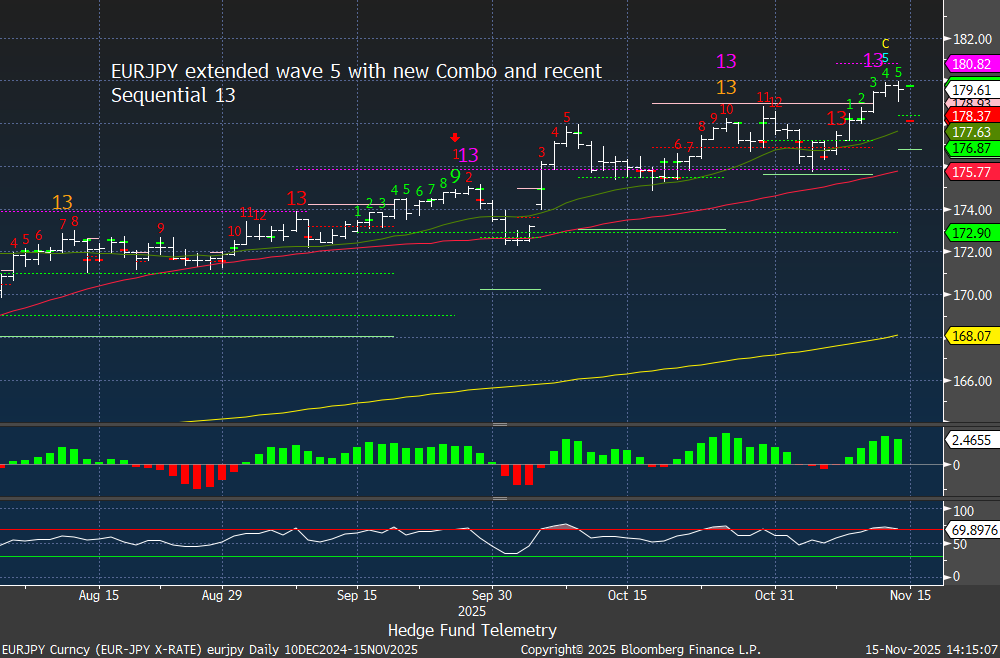Click the white 179.61 last price tag

pyautogui.click(x=969, y=89)
